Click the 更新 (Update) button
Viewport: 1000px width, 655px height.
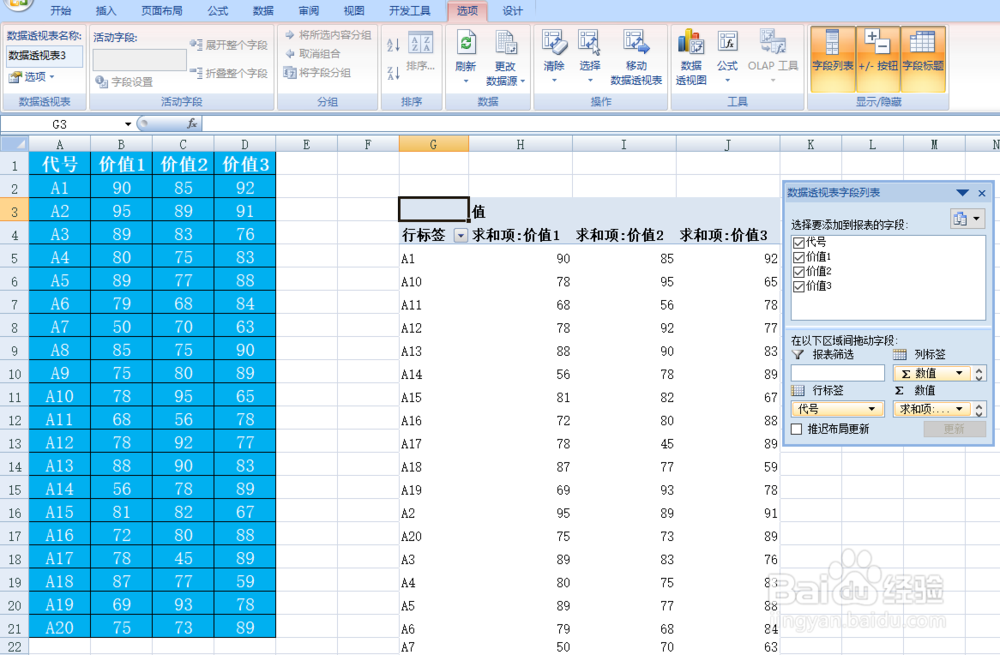pos(954,429)
